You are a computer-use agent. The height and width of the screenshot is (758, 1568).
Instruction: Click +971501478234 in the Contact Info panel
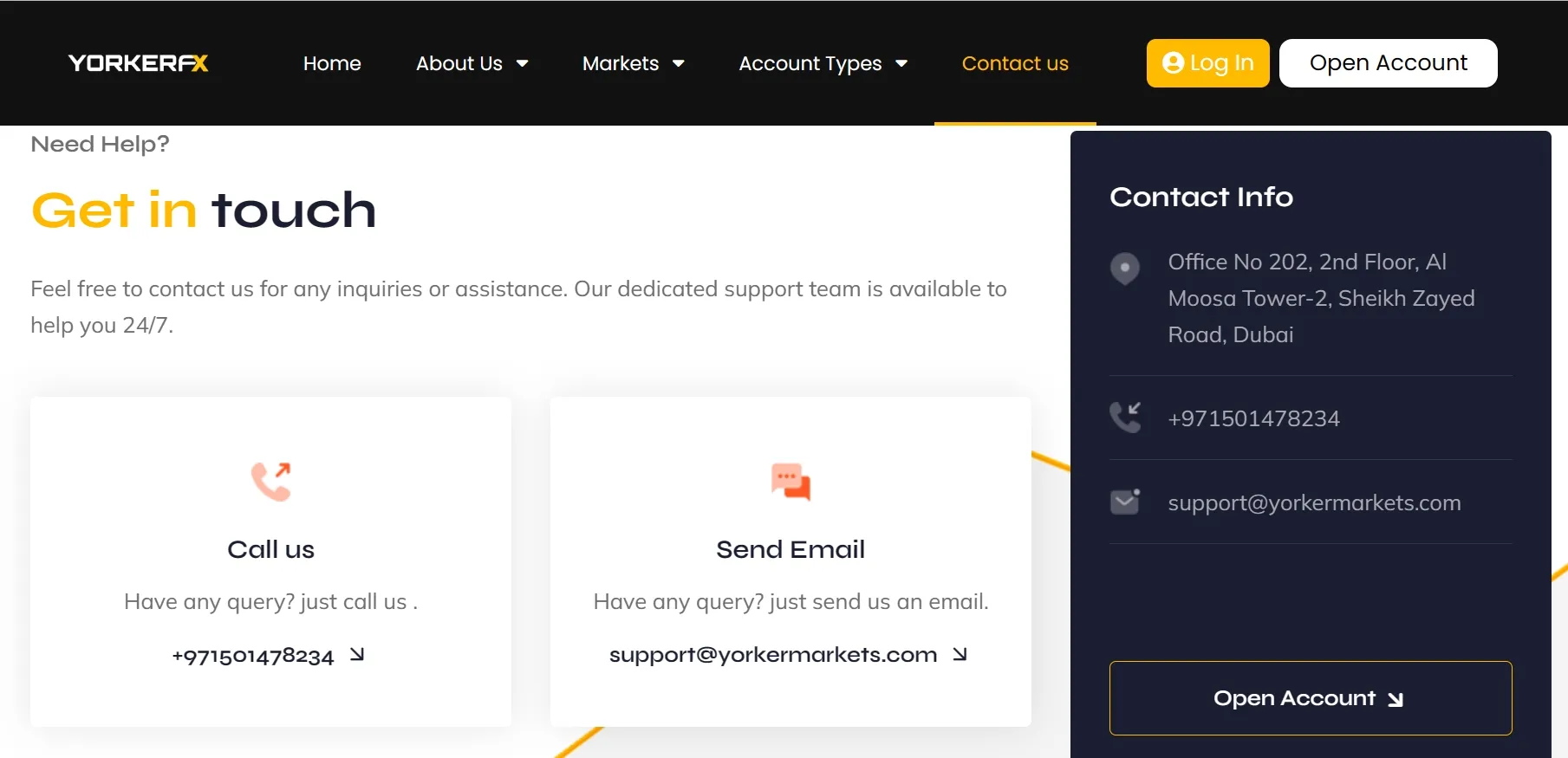(1253, 418)
